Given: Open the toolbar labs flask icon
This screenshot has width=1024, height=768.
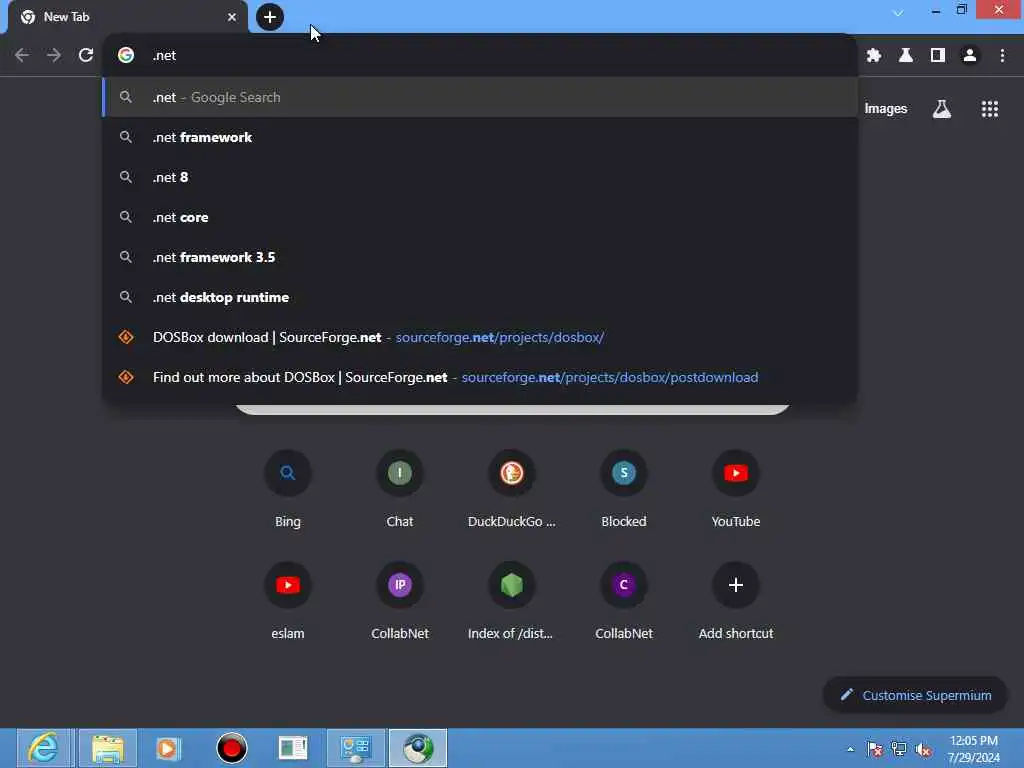Looking at the screenshot, I should coord(906,56).
